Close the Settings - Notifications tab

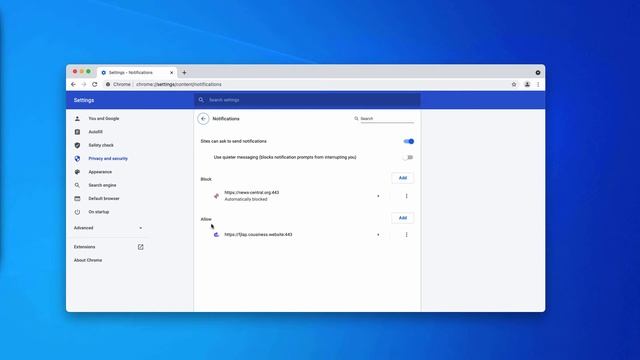[171, 73]
